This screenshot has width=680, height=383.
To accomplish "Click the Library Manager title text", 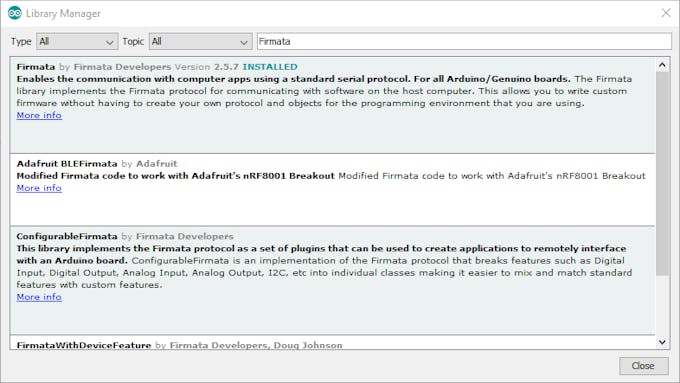I will pyautogui.click(x=63, y=13).
